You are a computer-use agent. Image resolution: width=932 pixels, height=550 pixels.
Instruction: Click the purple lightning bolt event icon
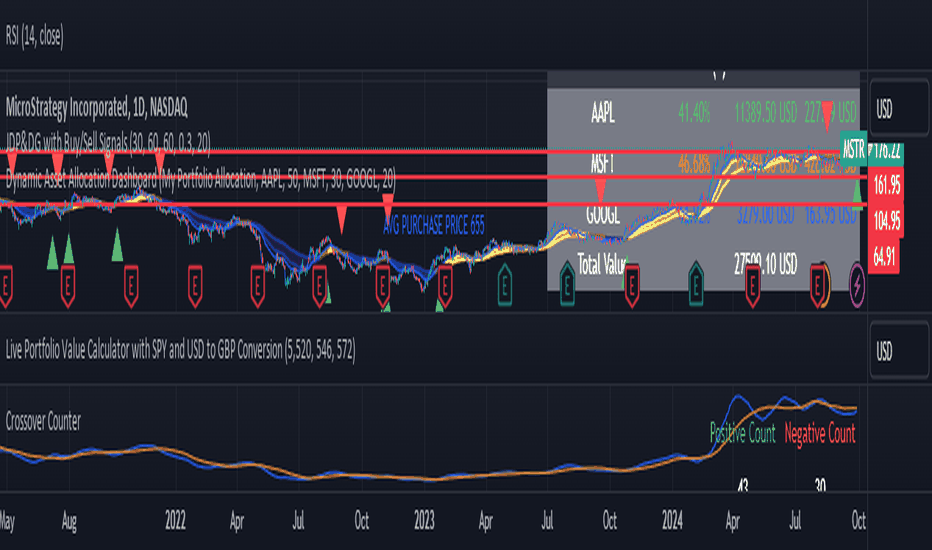[x=857, y=285]
